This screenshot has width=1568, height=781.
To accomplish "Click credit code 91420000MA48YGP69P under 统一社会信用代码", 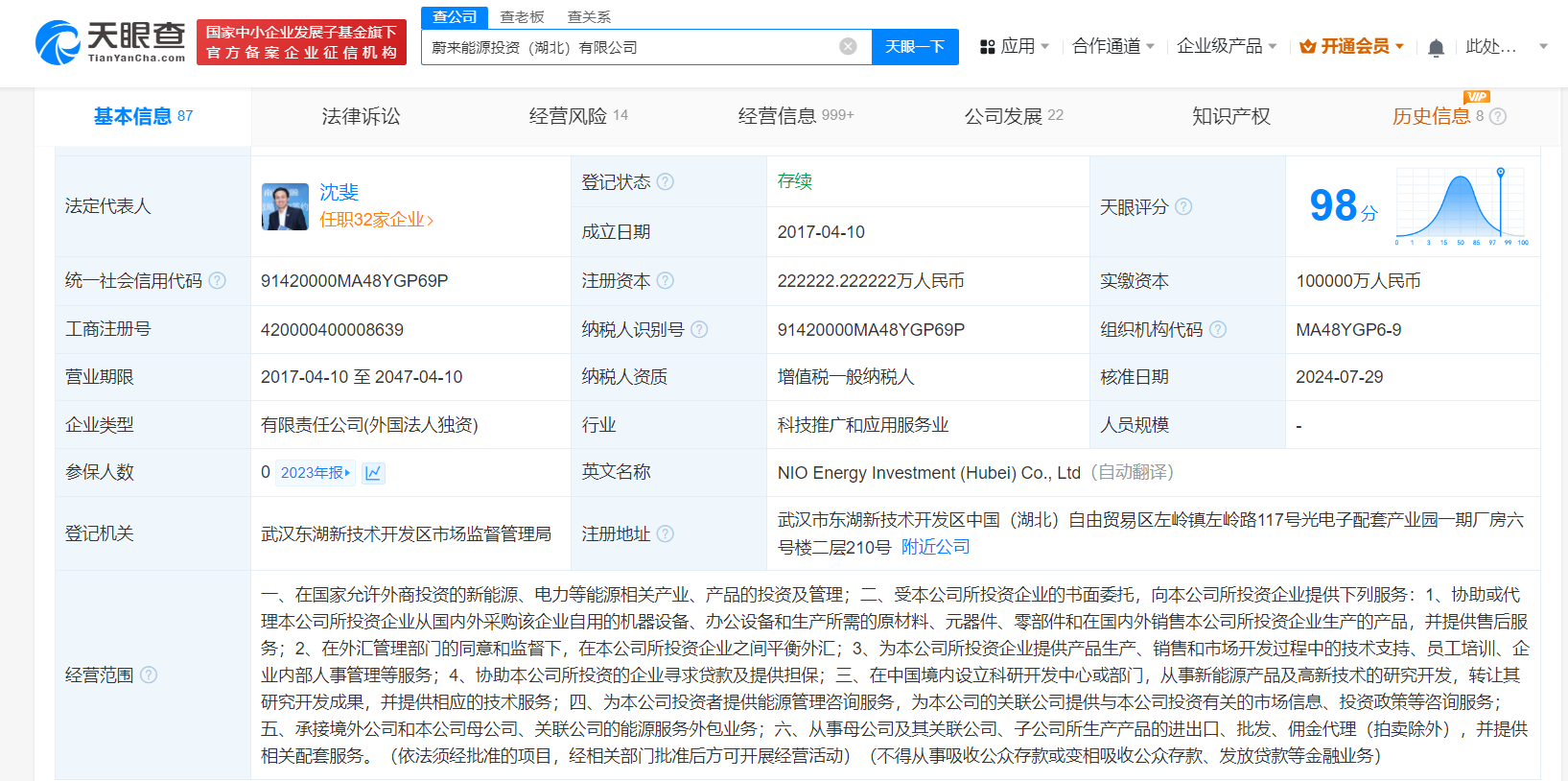I will pyautogui.click(x=355, y=281).
